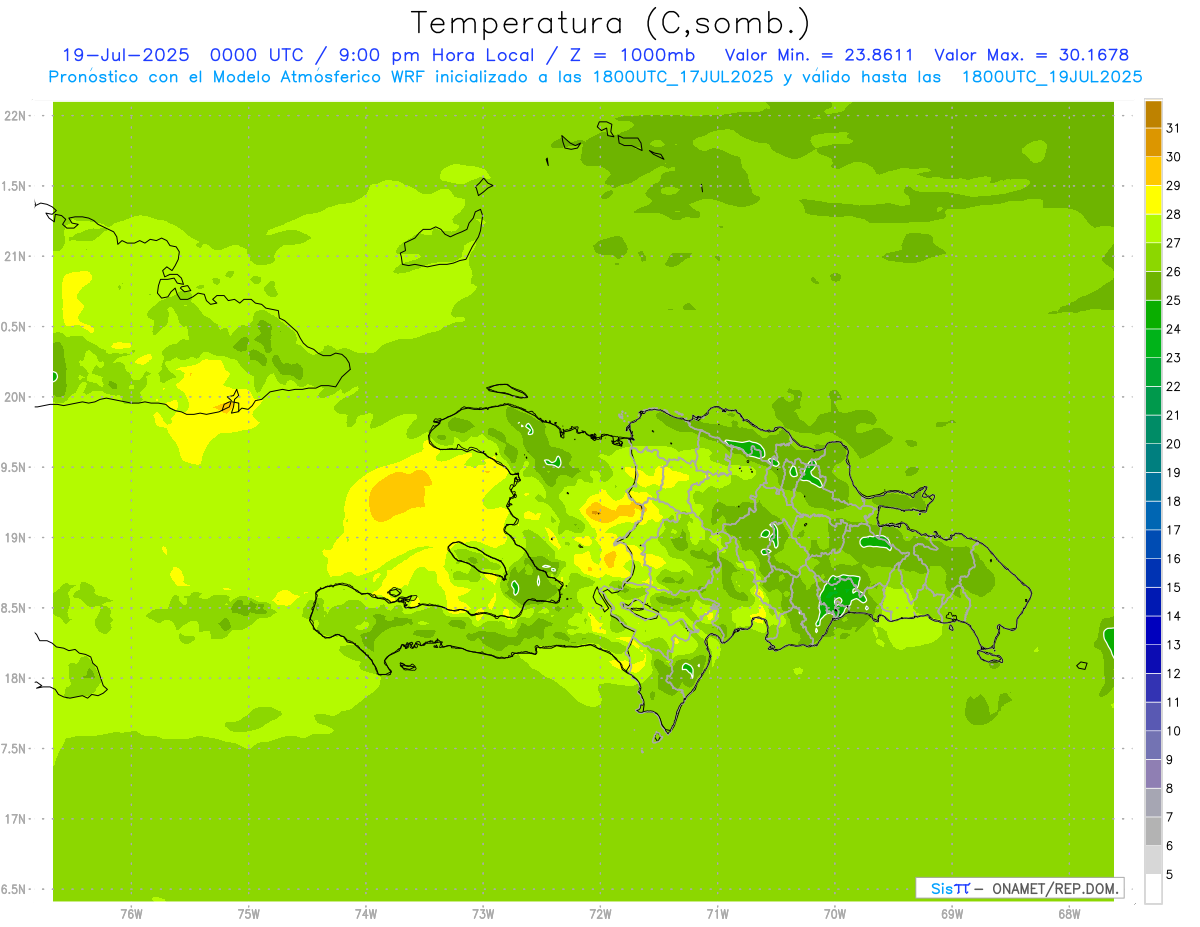
Task: Click the '75W' longitude axis label
Action: tap(248, 914)
